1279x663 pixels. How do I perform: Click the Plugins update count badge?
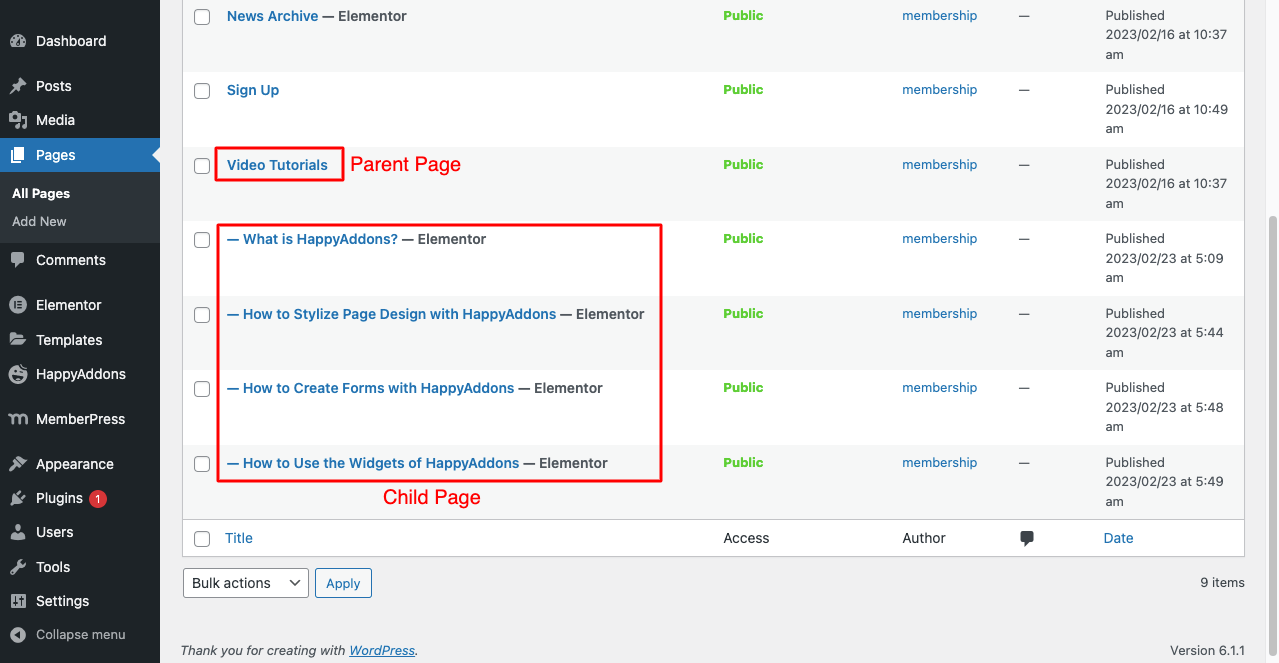98,498
